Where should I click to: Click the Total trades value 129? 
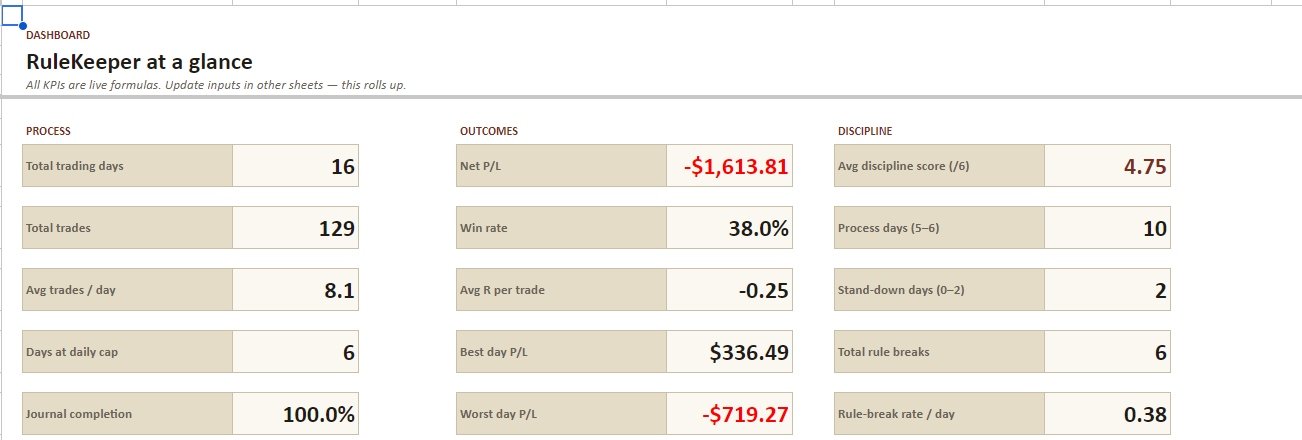click(x=295, y=228)
